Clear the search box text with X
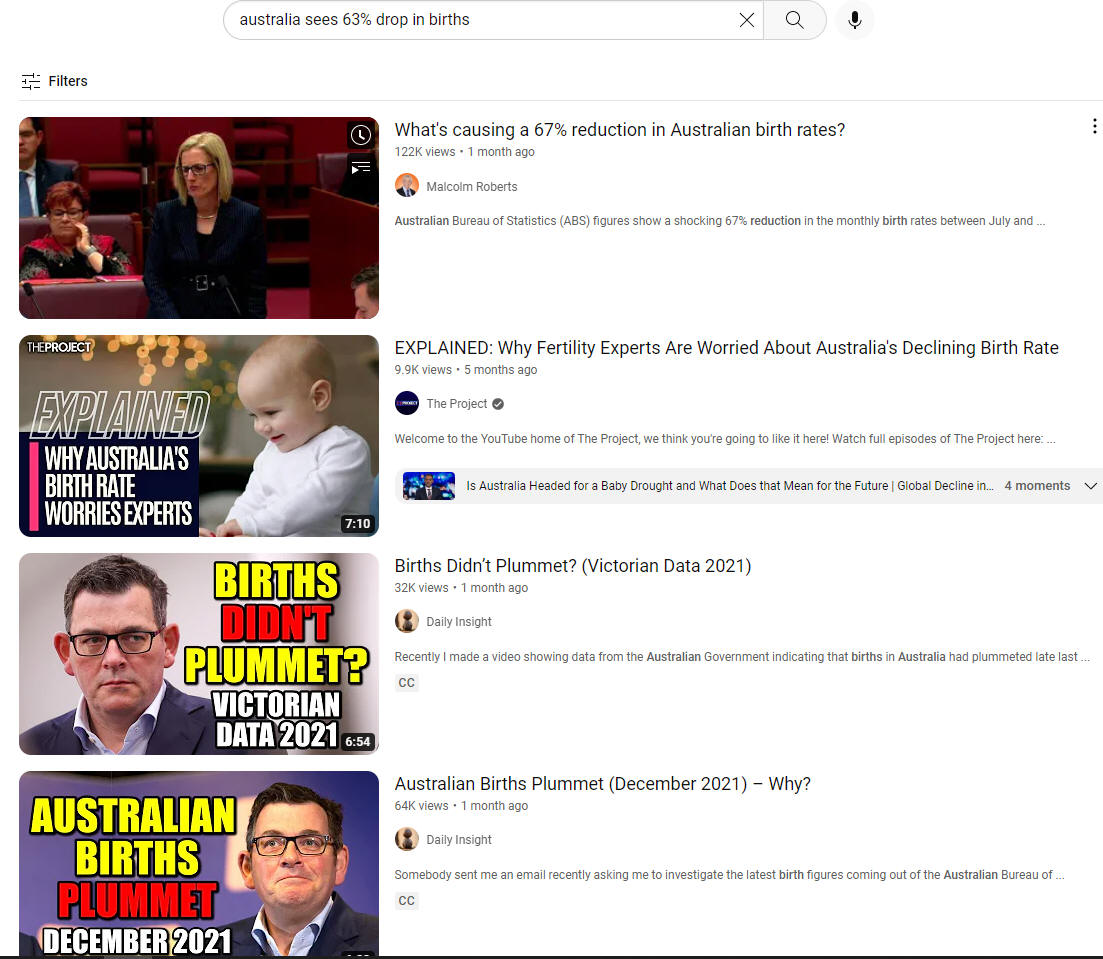Image resolution: width=1103 pixels, height=959 pixels. (x=746, y=20)
